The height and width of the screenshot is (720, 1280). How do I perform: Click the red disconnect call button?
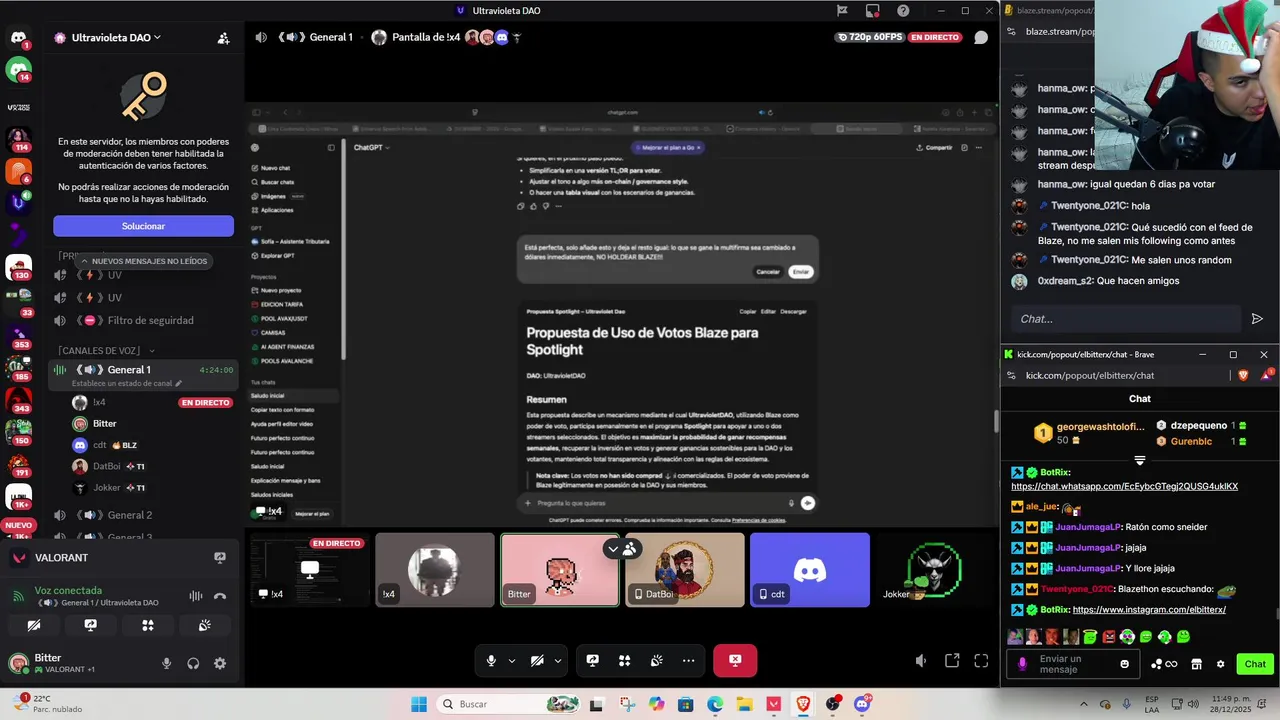coord(735,660)
